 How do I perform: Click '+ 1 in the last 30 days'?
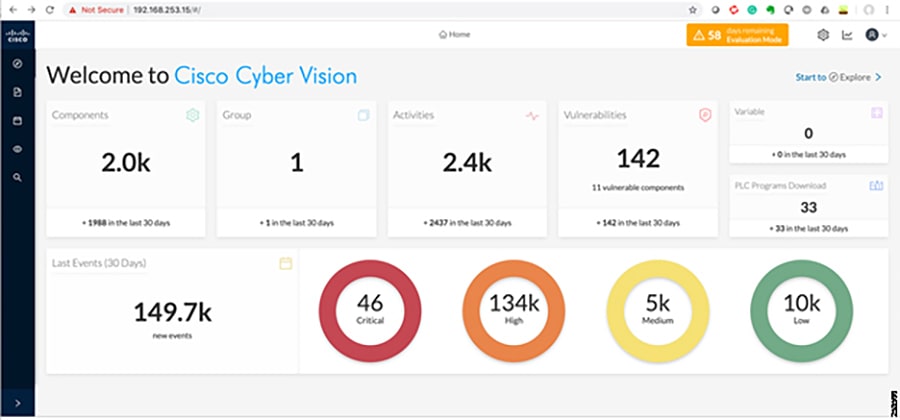tap(296, 223)
